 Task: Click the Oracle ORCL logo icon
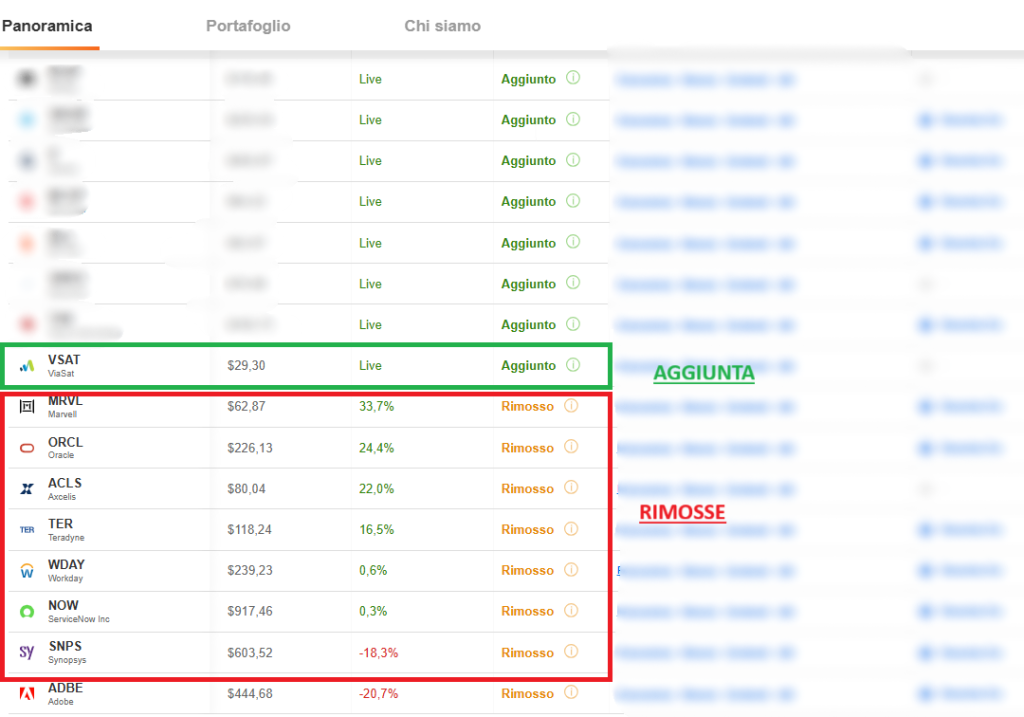point(27,448)
